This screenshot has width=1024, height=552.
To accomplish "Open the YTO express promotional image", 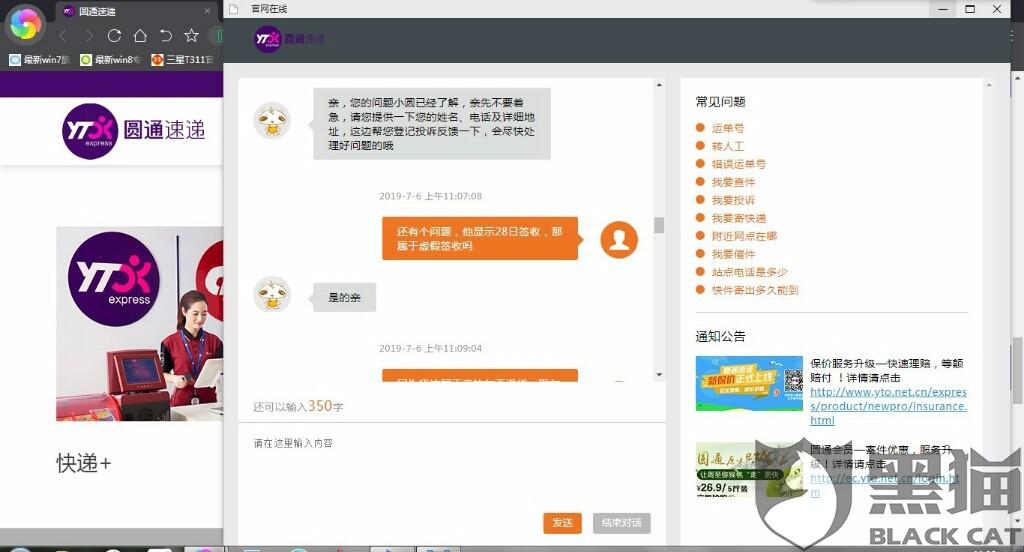I will tap(139, 323).
